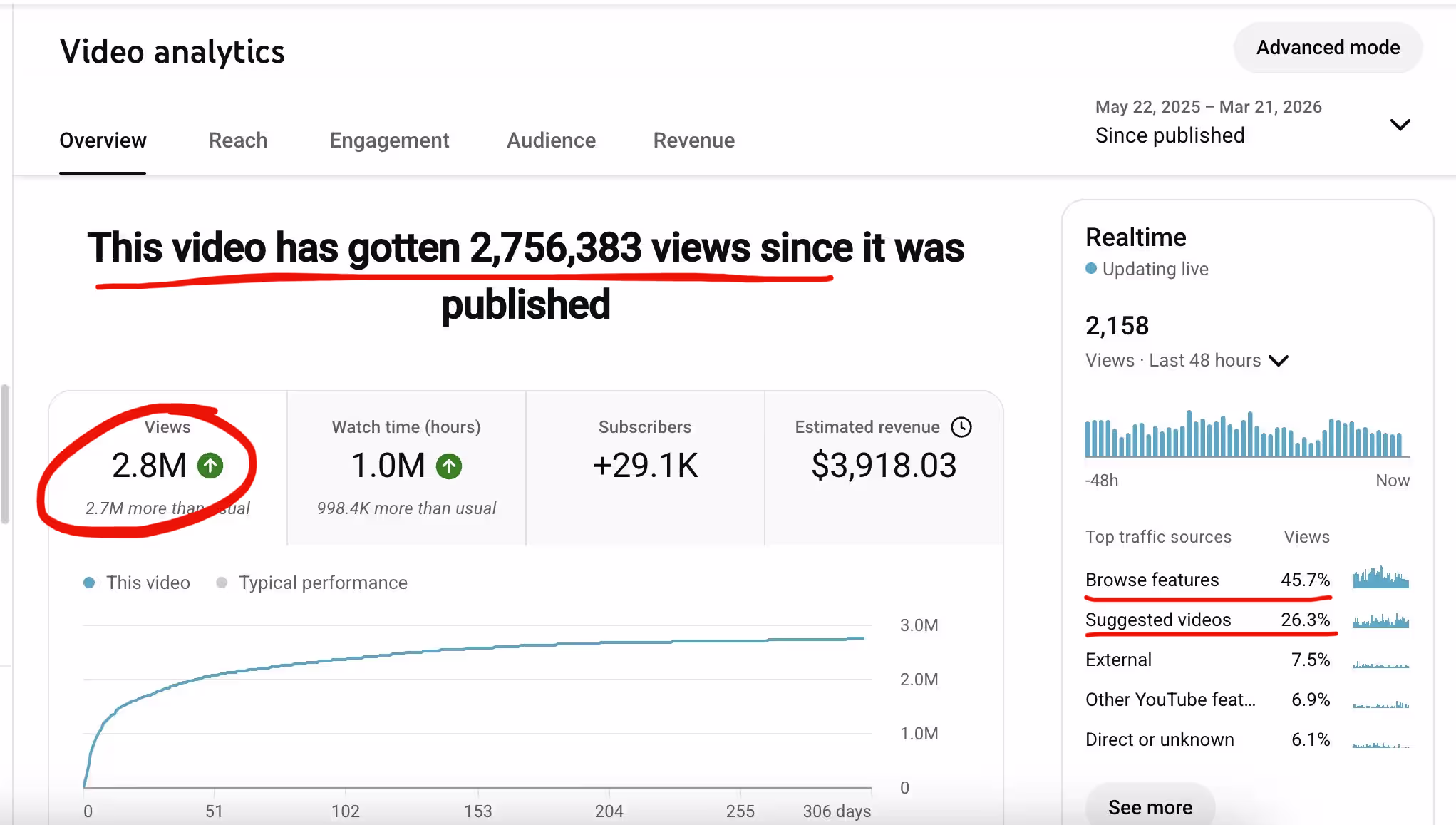Click the clock icon next to Estimated revenue
1456x825 pixels.
pyautogui.click(x=961, y=427)
